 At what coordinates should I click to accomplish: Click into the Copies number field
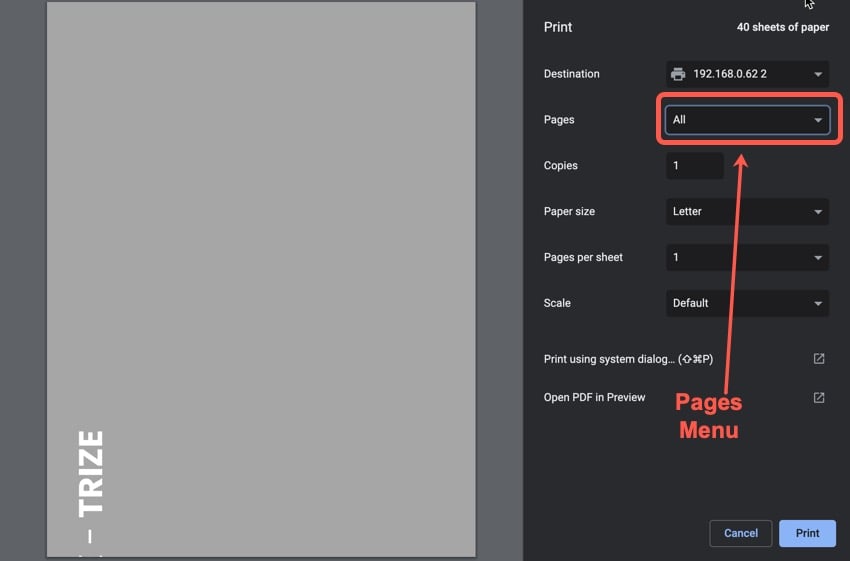click(694, 166)
